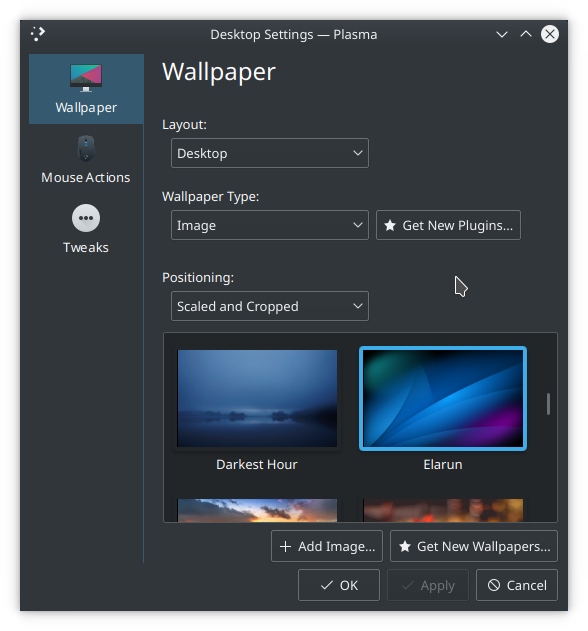Click the window shade-down arrow in the titlebar
This screenshot has height=631, width=588.
pos(501,34)
